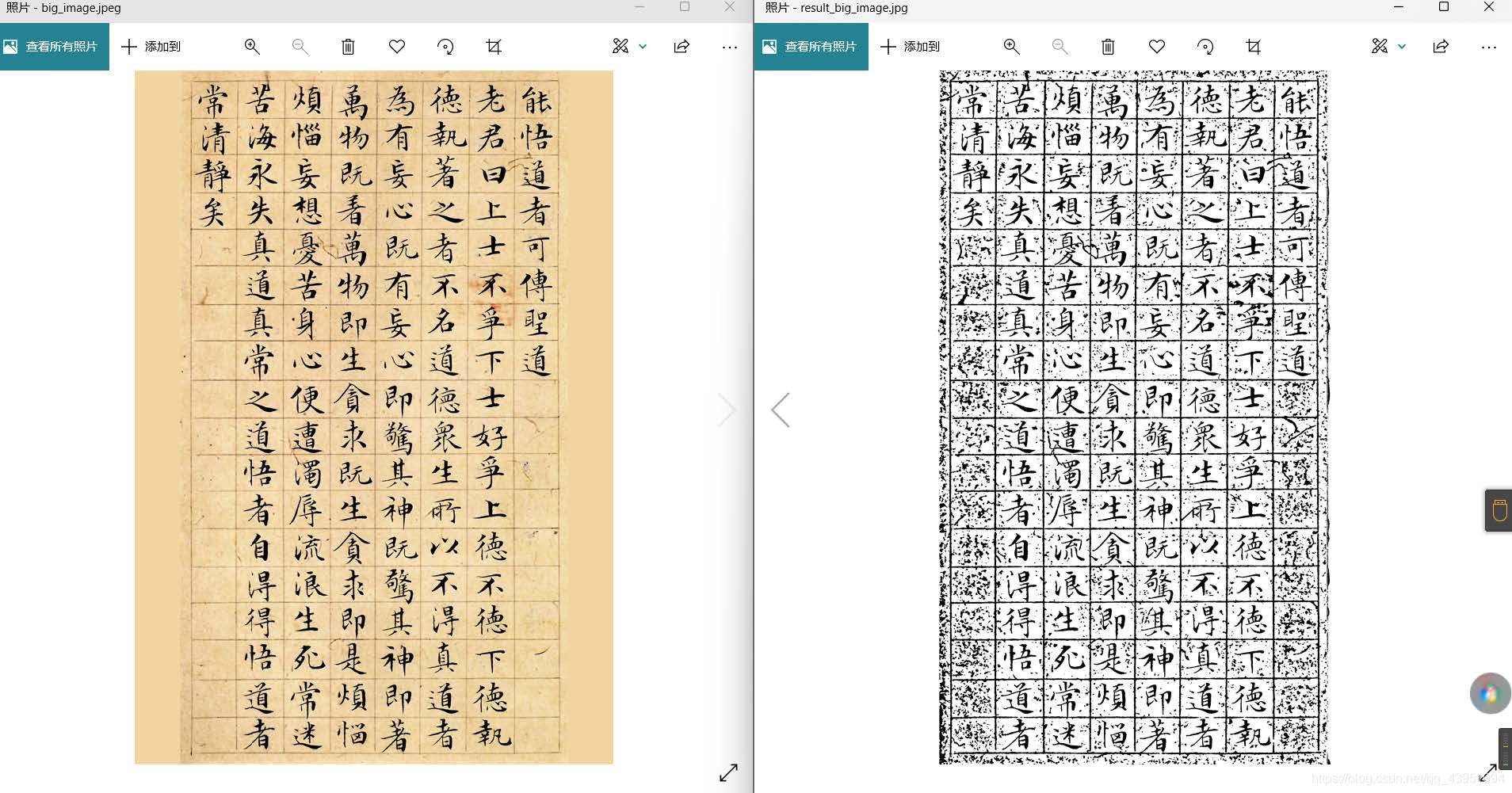The image size is (1512, 793).
Task: Zoom out in result_big_image.jpg window
Action: 1060,47
